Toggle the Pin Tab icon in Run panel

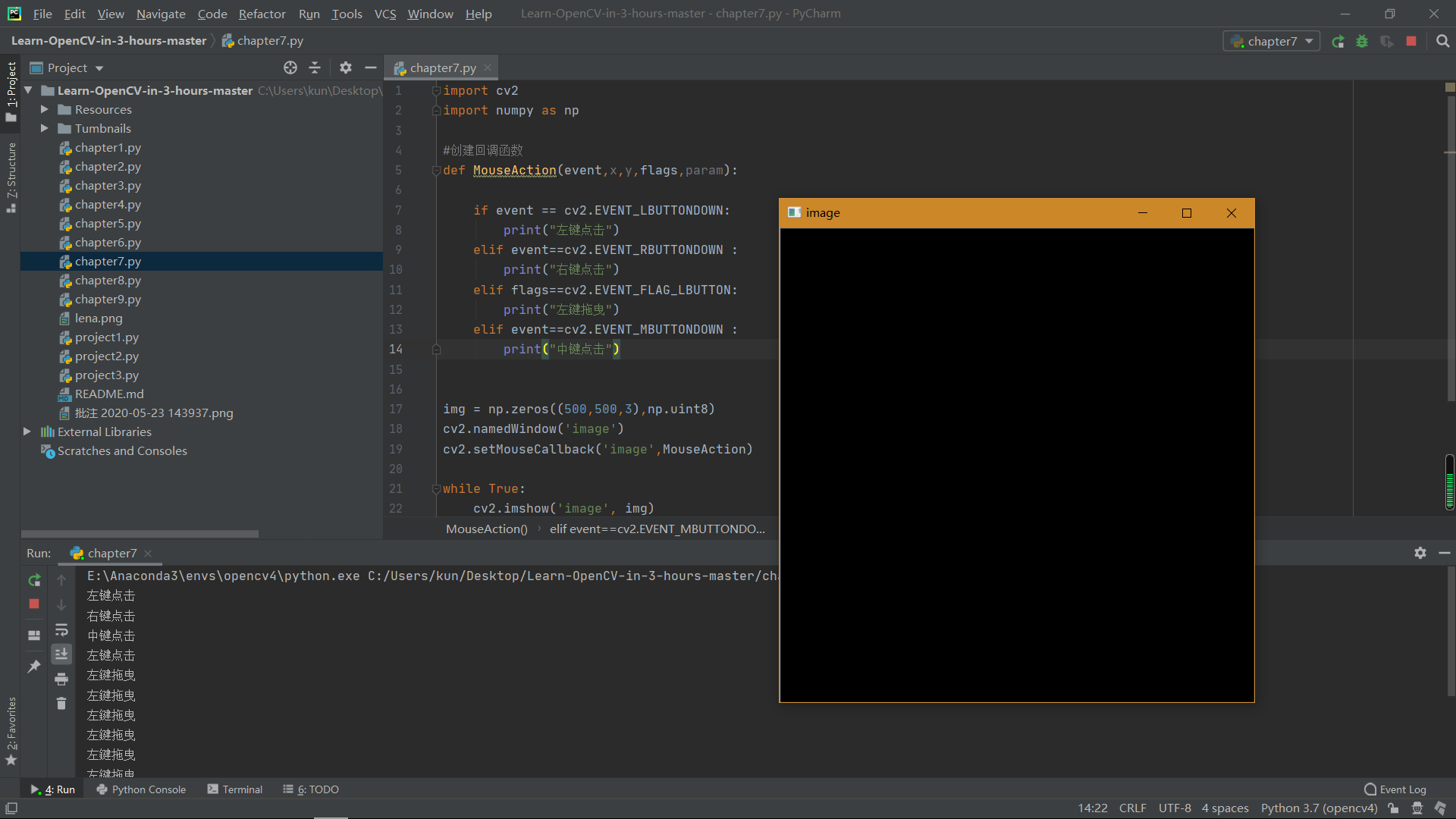click(34, 667)
